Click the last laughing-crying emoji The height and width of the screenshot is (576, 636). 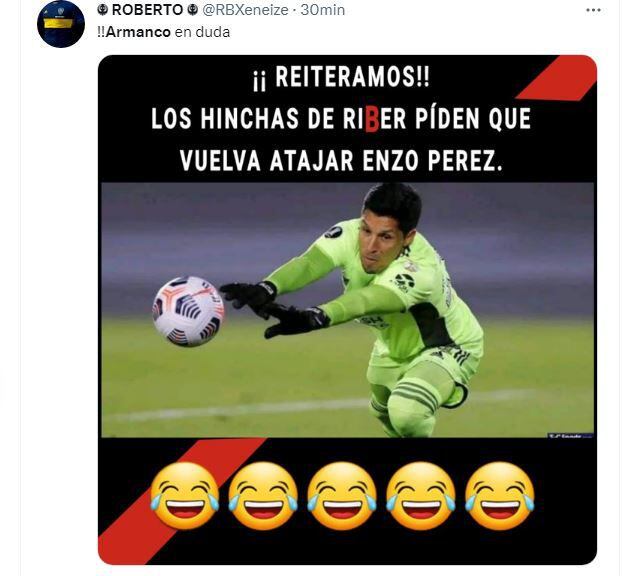(500, 496)
